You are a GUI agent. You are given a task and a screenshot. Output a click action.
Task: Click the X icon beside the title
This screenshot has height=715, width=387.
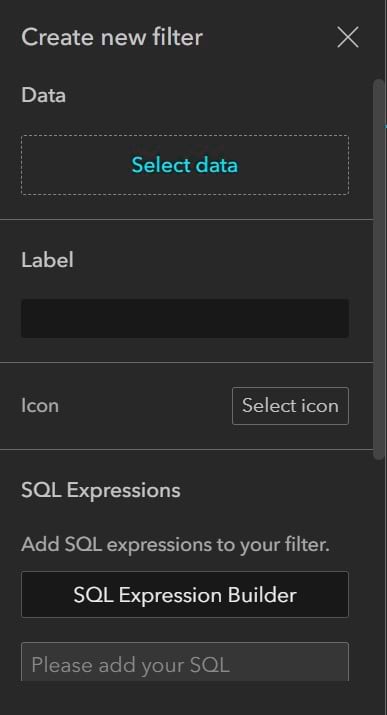(348, 37)
